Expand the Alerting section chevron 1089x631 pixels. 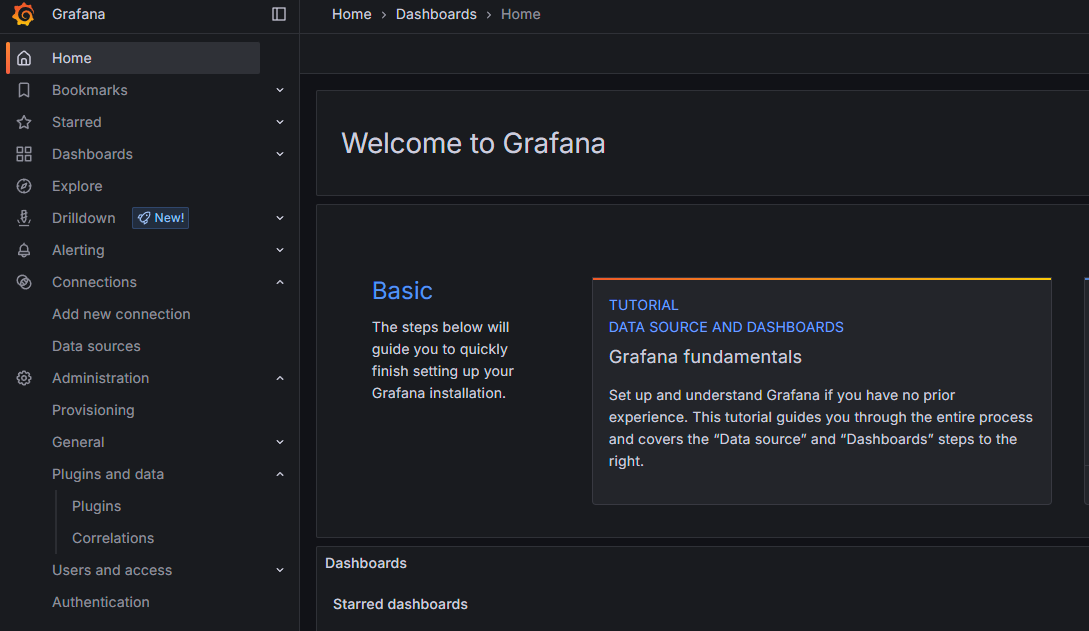coord(280,250)
